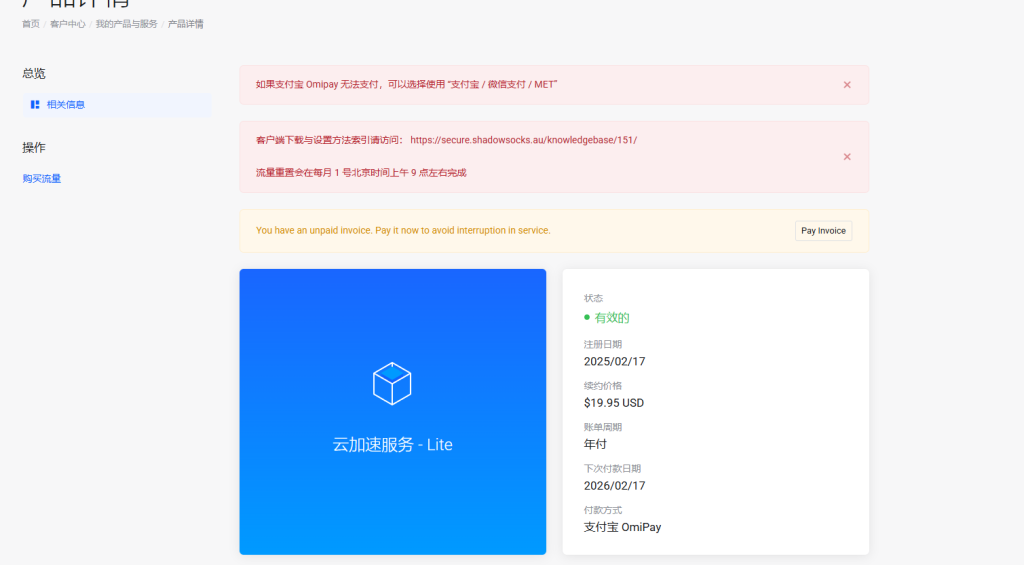The height and width of the screenshot is (565, 1024).
Task: Click the 操作 sidebar heading
Action: tap(34, 148)
